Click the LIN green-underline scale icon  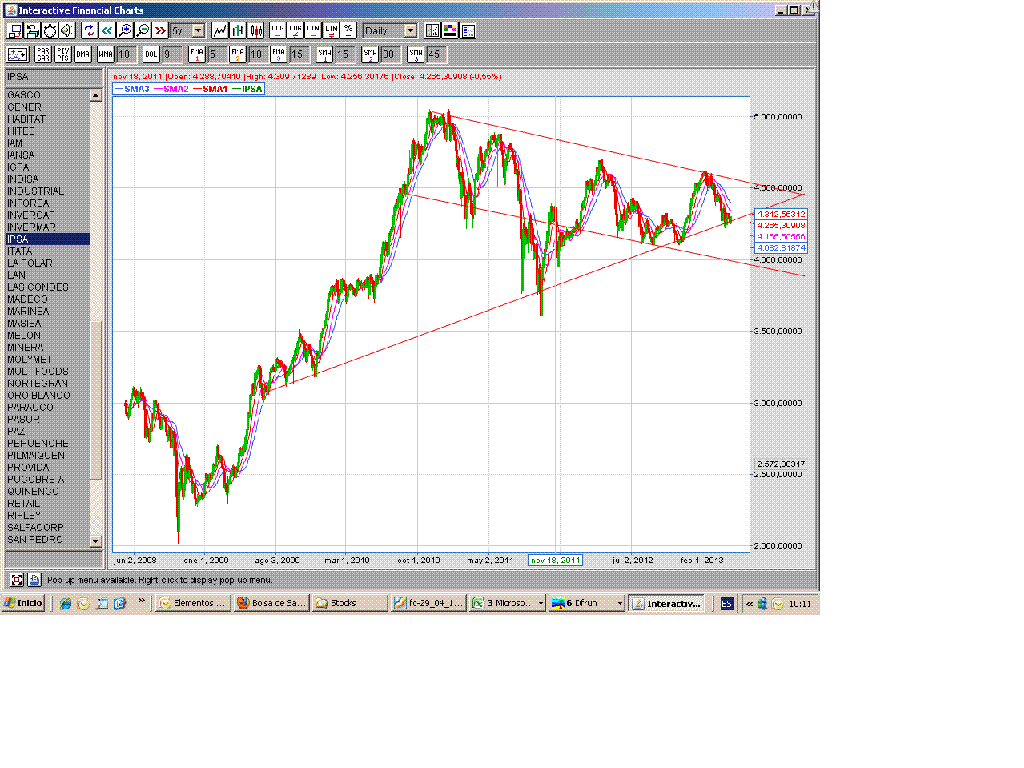tap(313, 31)
